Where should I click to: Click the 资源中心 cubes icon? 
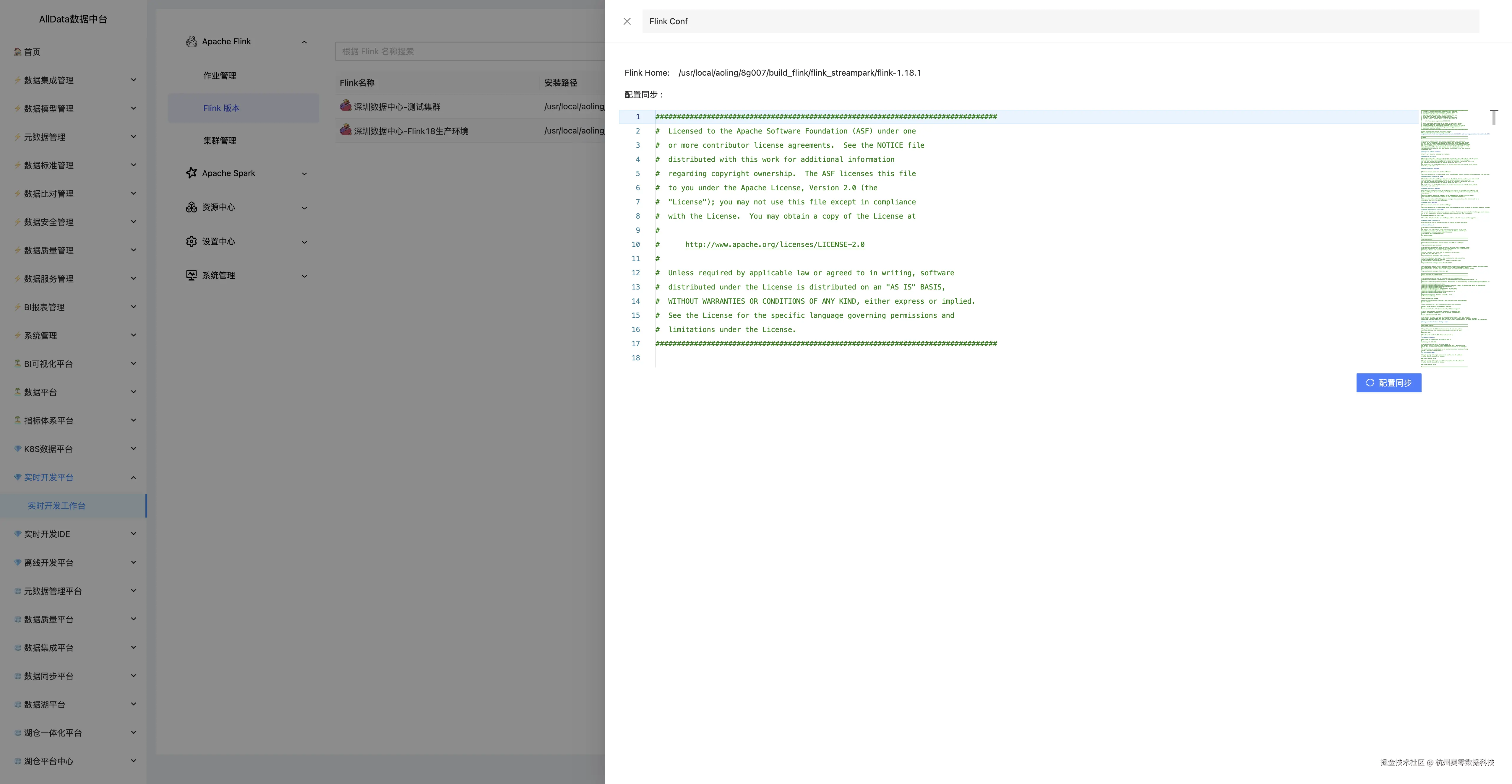click(x=191, y=207)
